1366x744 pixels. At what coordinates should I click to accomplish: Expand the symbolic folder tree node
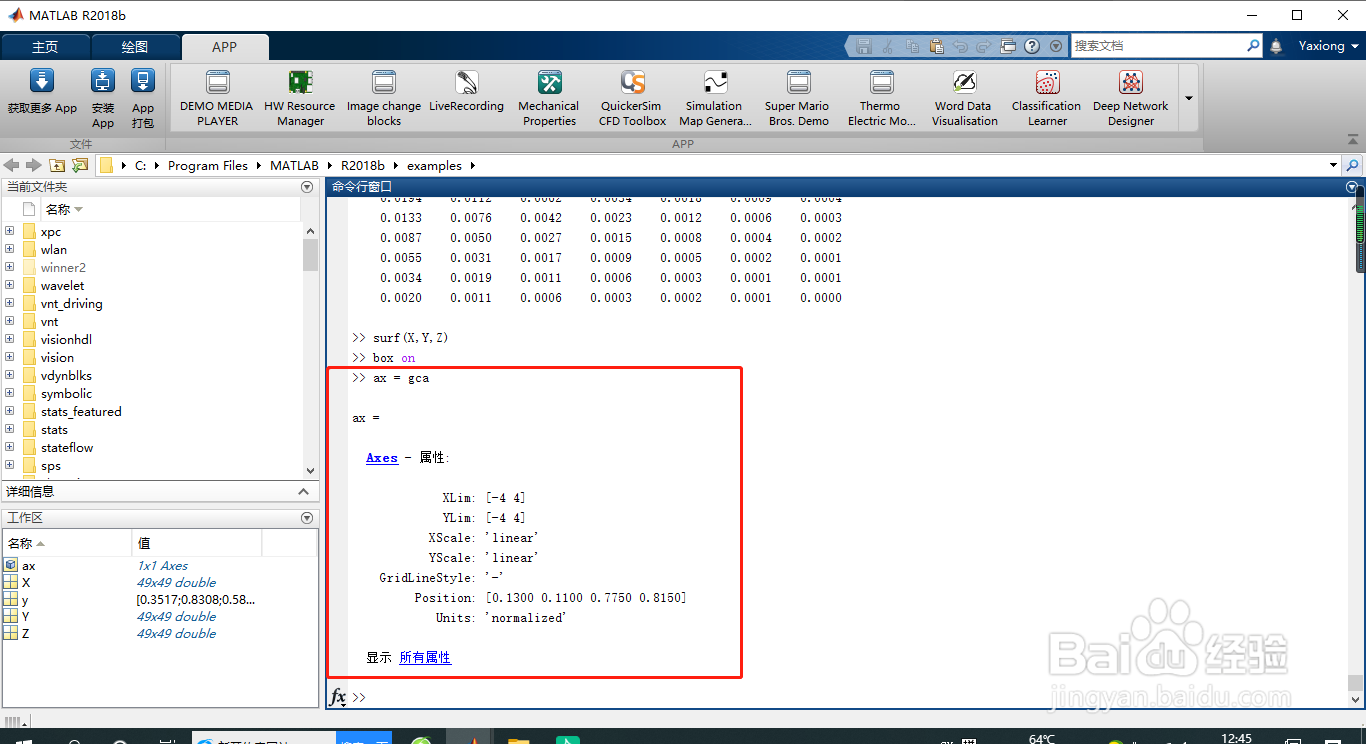click(10, 393)
